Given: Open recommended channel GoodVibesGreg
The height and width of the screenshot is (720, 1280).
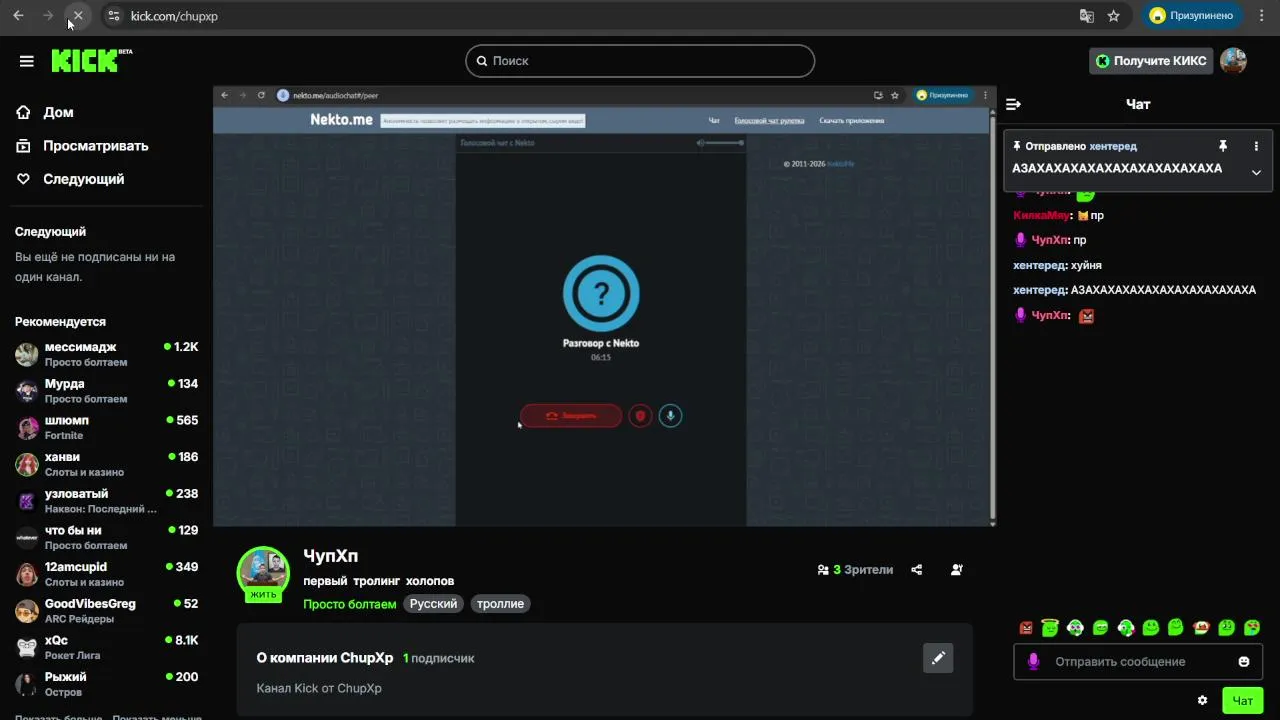Looking at the screenshot, I should [106, 611].
